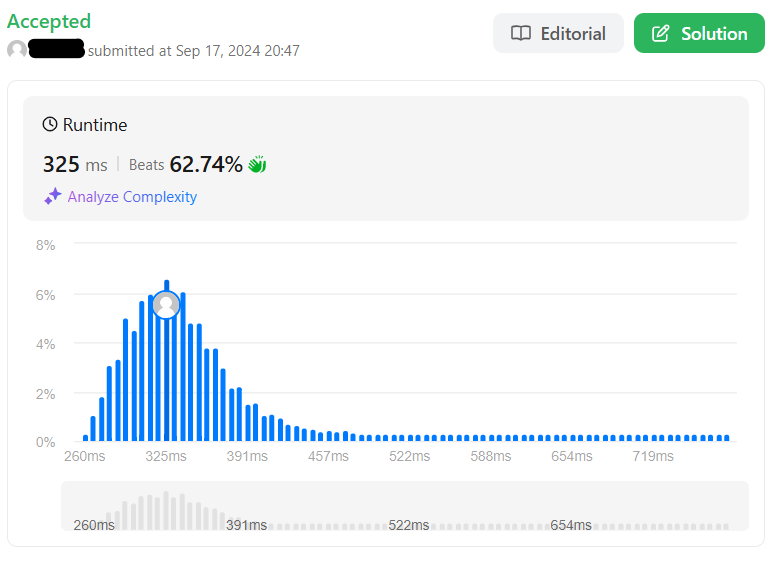Click the 'submitted at Sep 17, 2024 20:47' text
The width and height of the screenshot is (776, 562).
coord(194,50)
